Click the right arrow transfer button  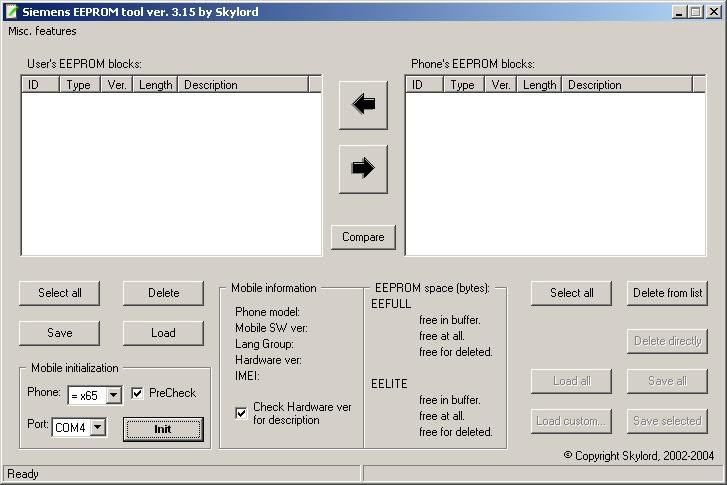363,169
